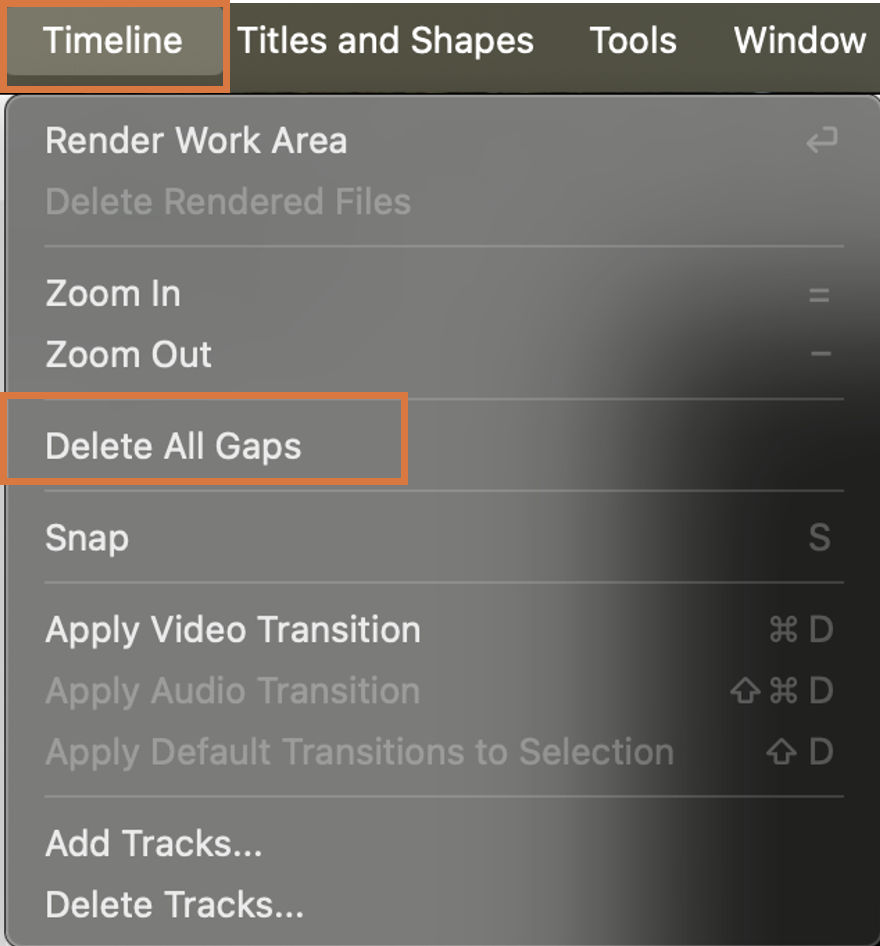Select Apply Video Transition
Viewport: 880px width, 946px height.
[x=233, y=630]
